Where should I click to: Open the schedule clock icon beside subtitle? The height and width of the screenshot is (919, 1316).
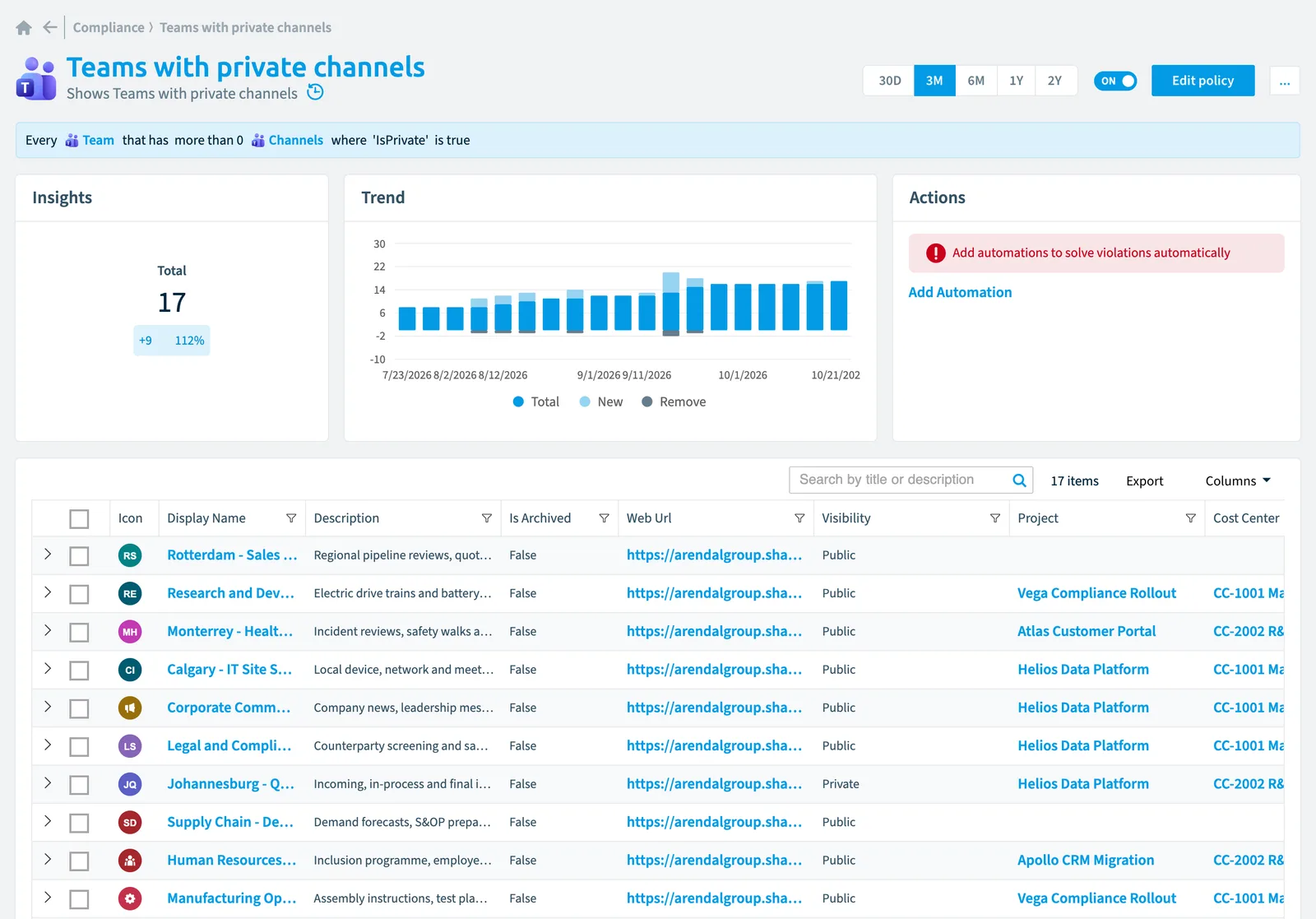coord(315,92)
